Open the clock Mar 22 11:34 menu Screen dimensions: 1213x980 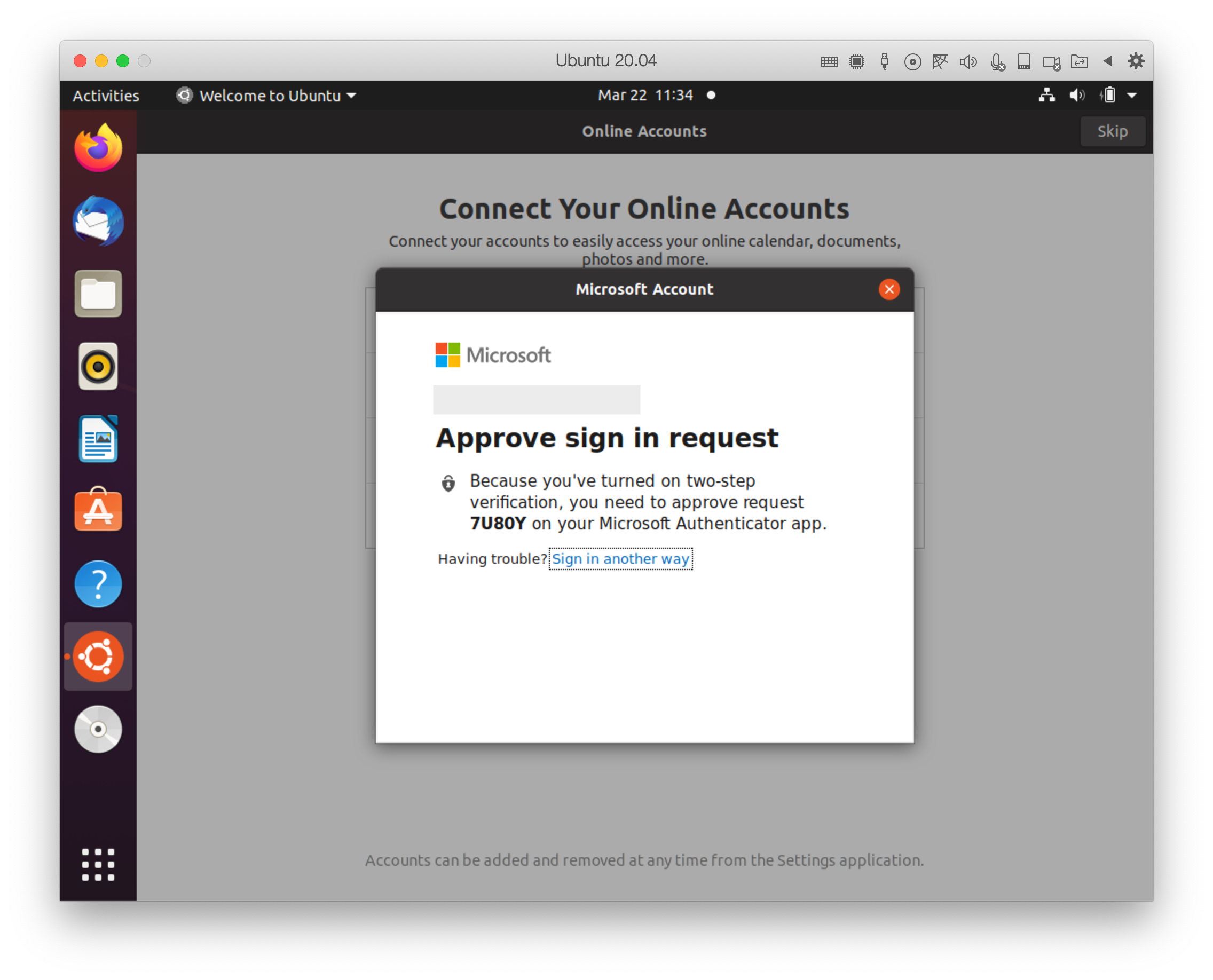point(645,95)
